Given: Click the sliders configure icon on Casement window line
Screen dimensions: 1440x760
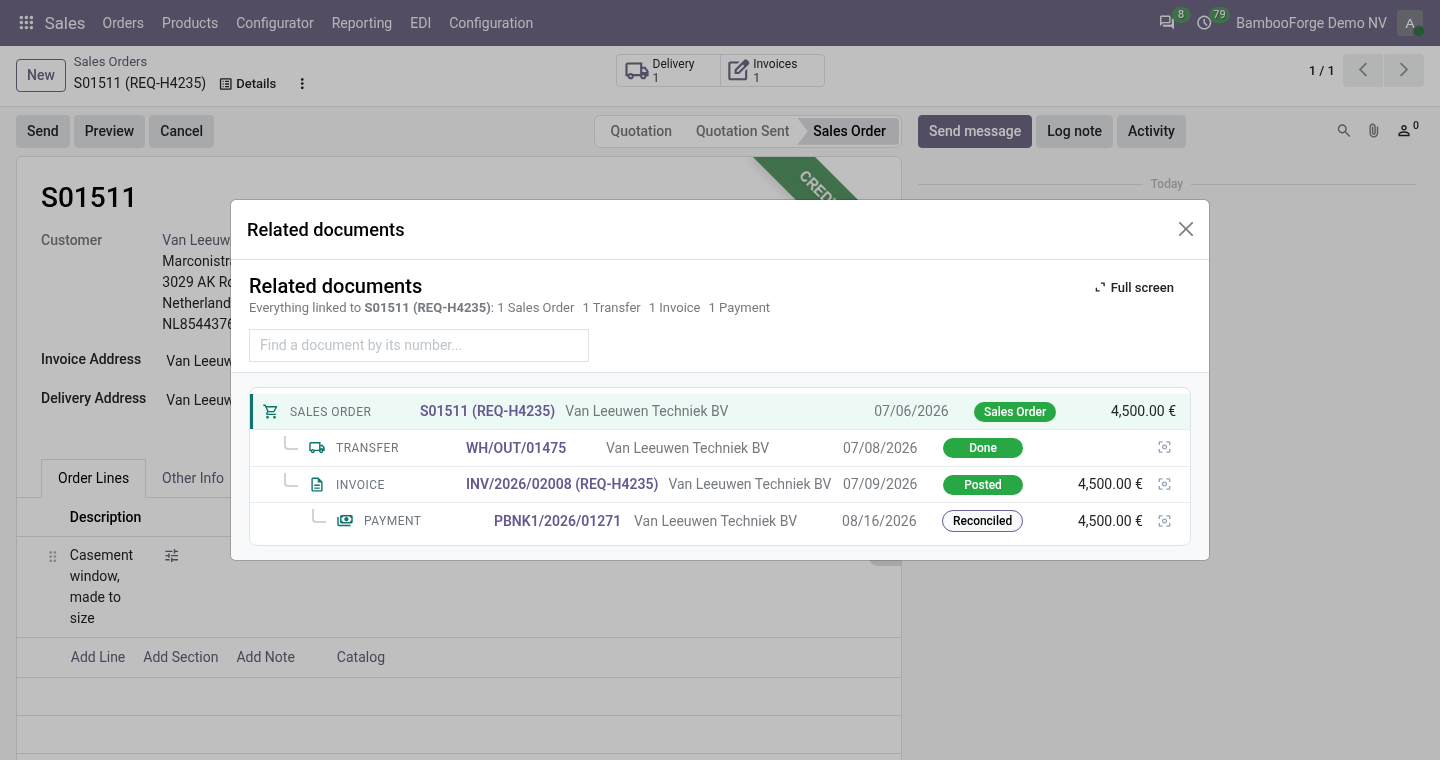Looking at the screenshot, I should coord(172,555).
